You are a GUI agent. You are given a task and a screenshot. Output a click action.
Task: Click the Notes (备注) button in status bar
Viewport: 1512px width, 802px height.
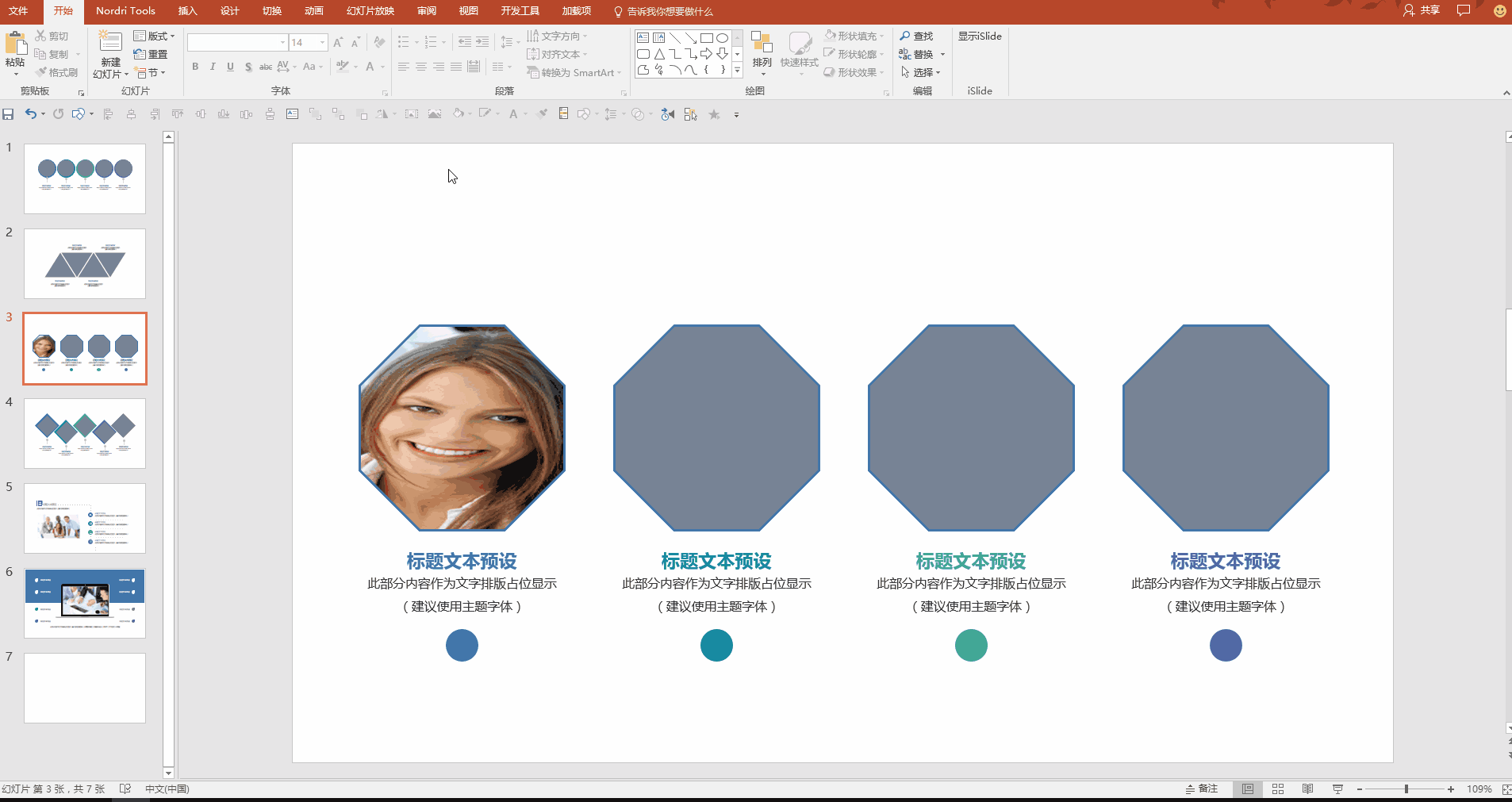tap(1202, 789)
